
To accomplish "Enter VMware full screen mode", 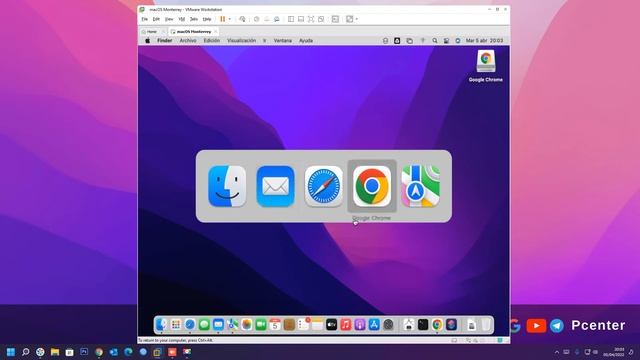I will (311, 19).
